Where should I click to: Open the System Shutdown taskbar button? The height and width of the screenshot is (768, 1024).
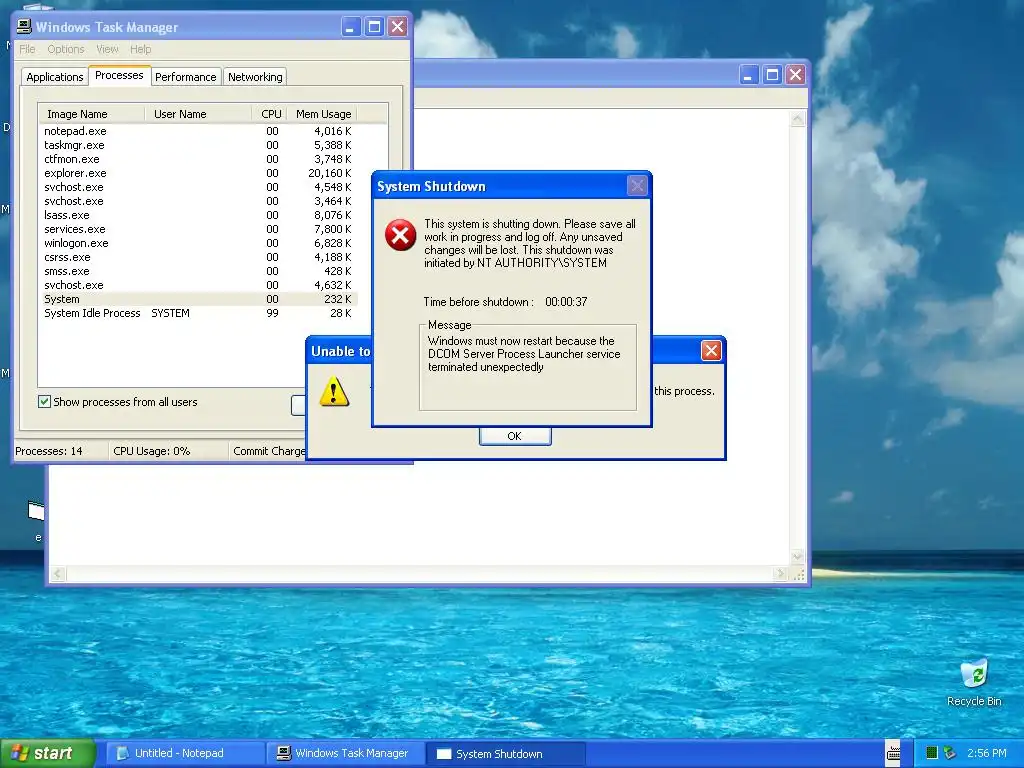point(506,754)
